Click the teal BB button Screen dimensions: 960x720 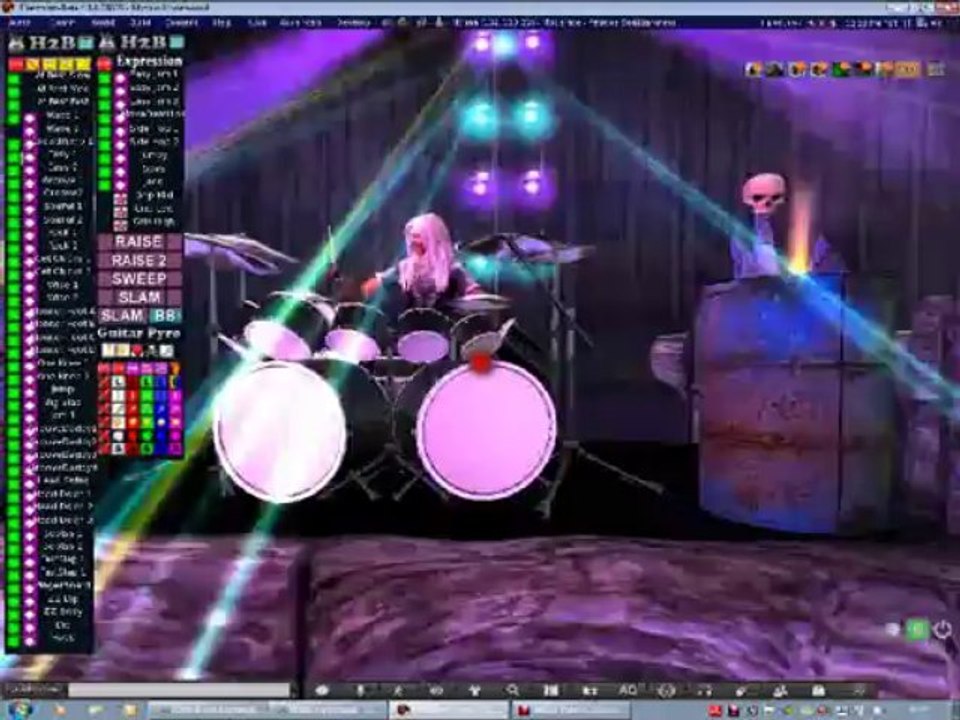[165, 315]
